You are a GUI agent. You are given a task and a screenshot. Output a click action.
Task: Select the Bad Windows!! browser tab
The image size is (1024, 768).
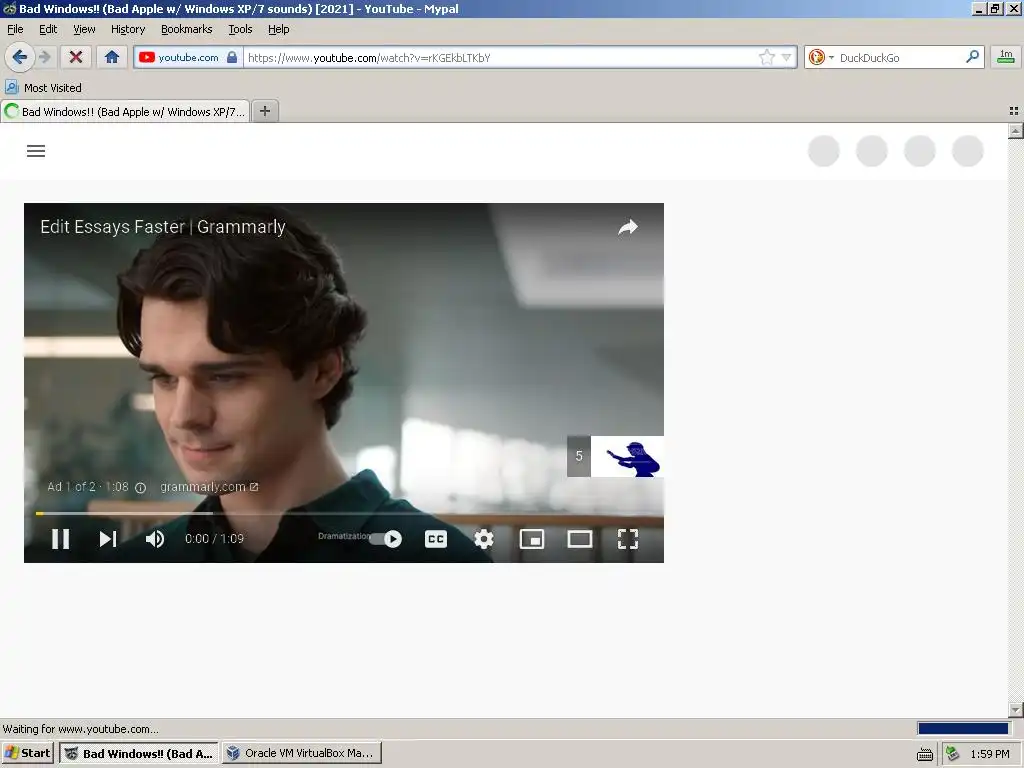[x=125, y=112]
